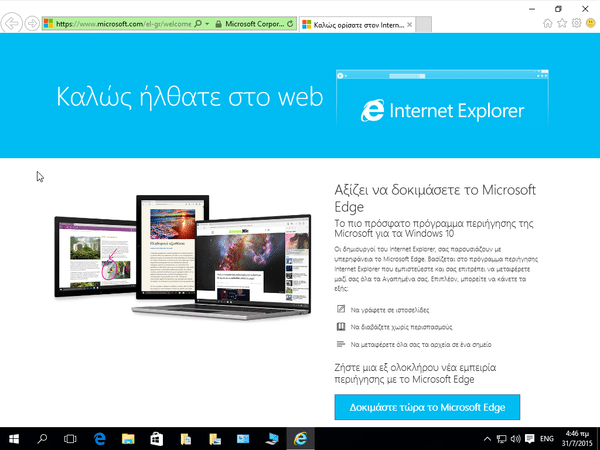This screenshot has width=600, height=450.
Task: Open Task View from the taskbar
Action: 70,439
